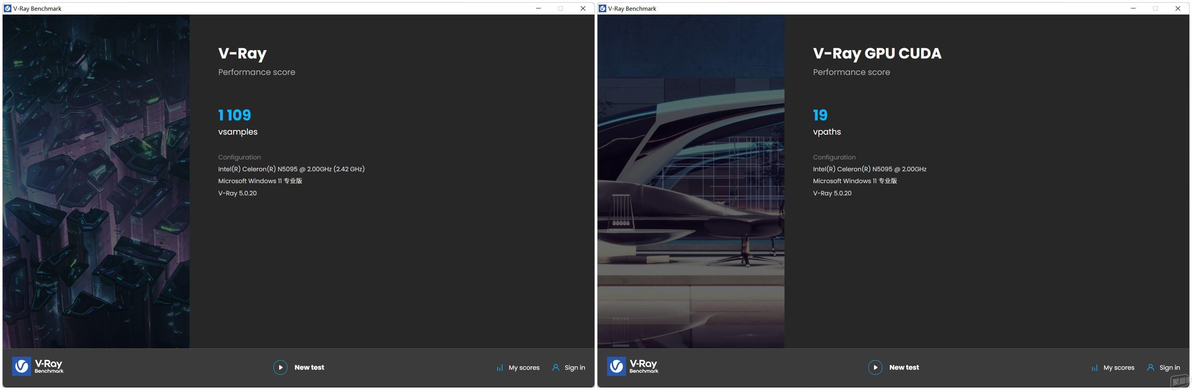Open My scores chart icon in V-Ray CPU window

(x=499, y=368)
